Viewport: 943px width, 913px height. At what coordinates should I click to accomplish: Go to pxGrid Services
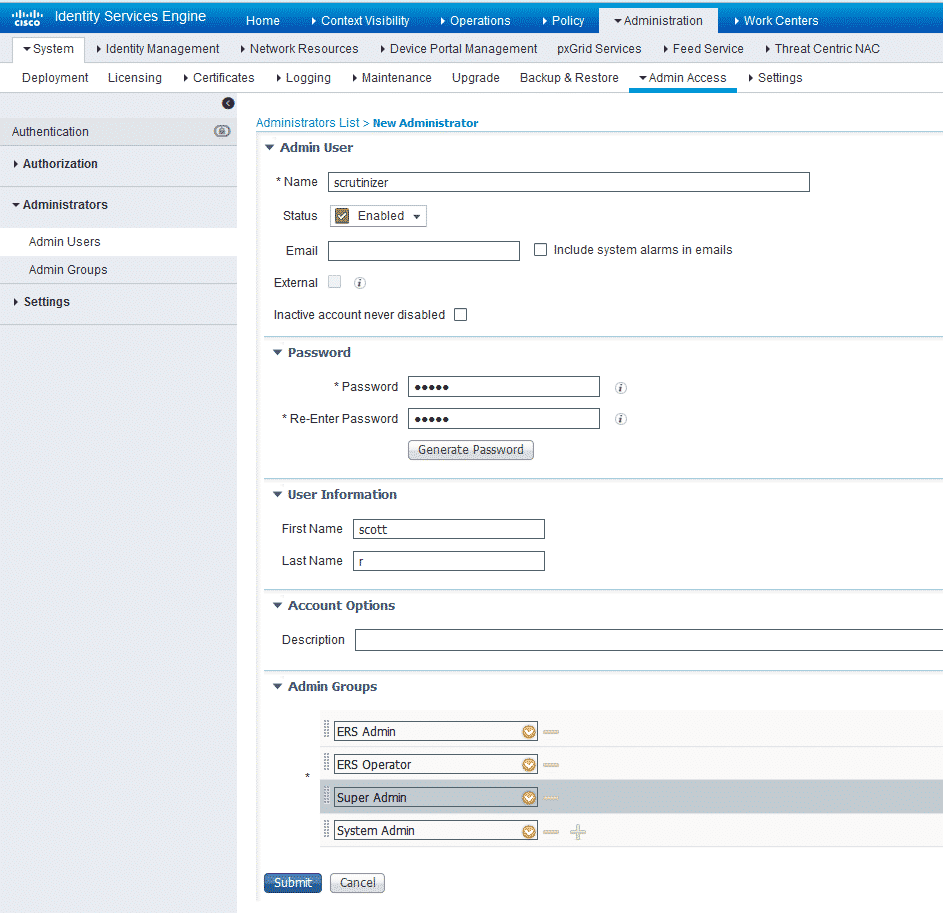[599, 49]
